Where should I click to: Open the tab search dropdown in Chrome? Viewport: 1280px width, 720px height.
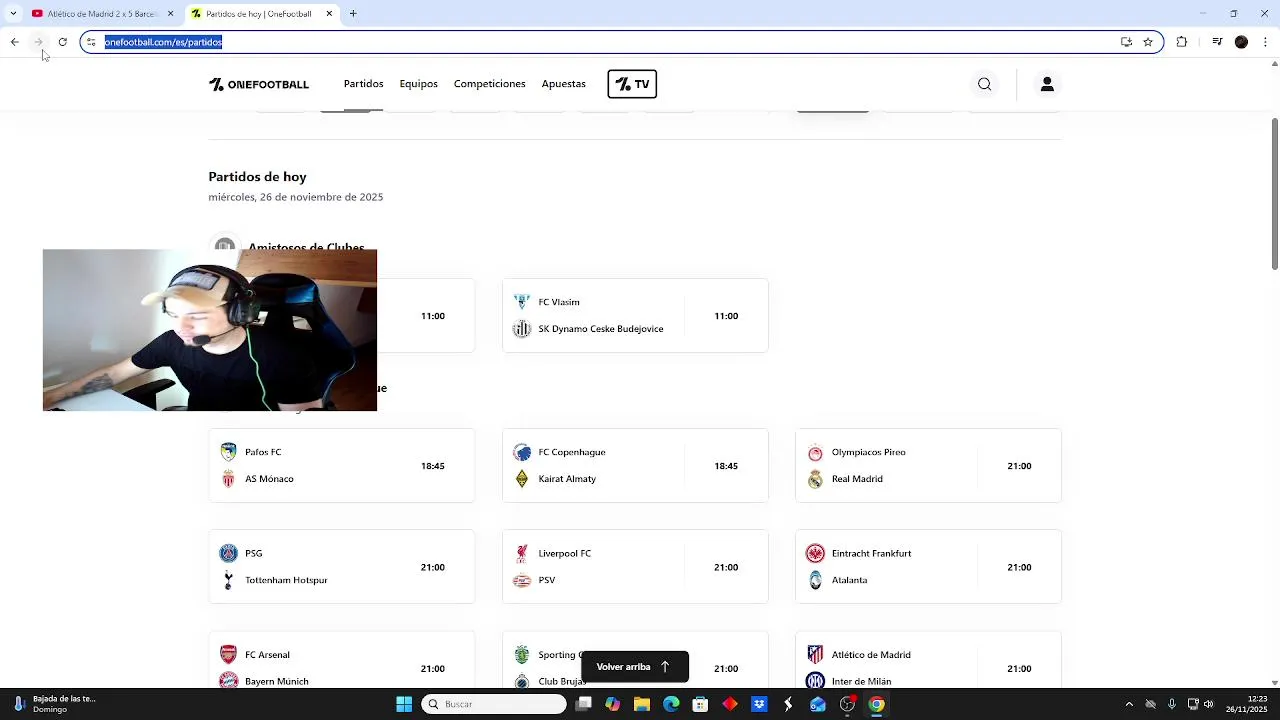click(13, 14)
